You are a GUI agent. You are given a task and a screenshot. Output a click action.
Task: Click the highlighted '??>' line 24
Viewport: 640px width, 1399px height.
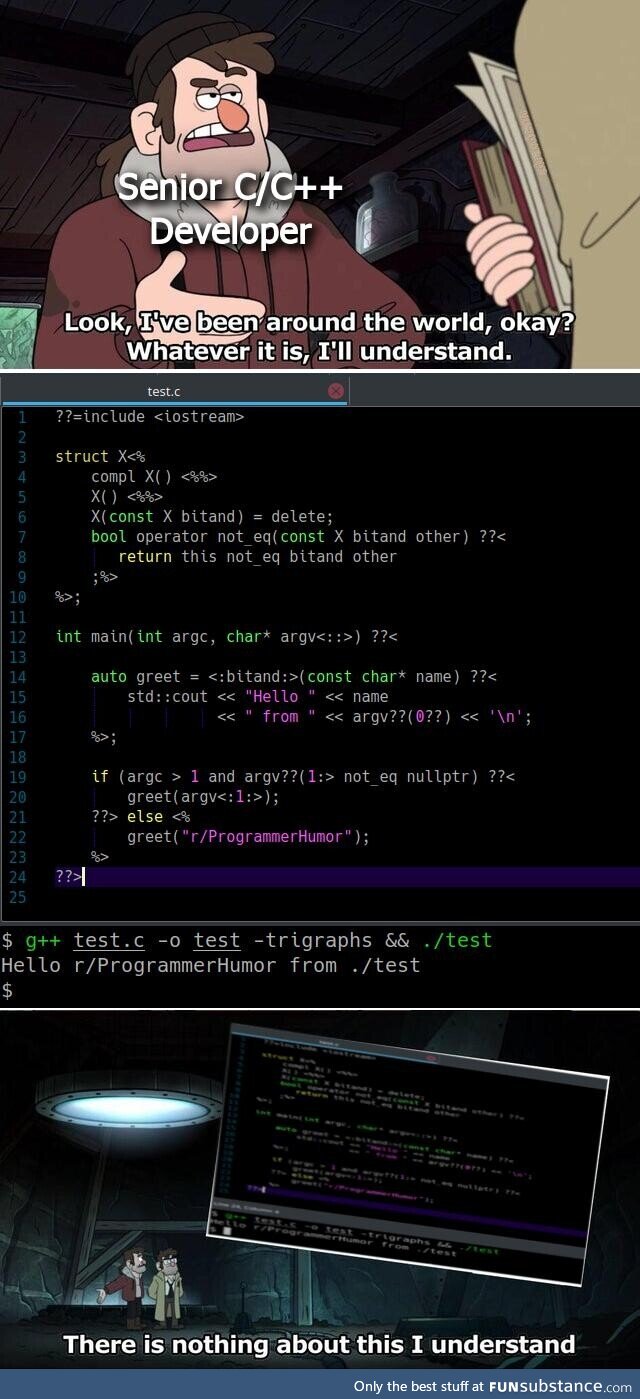click(320, 876)
